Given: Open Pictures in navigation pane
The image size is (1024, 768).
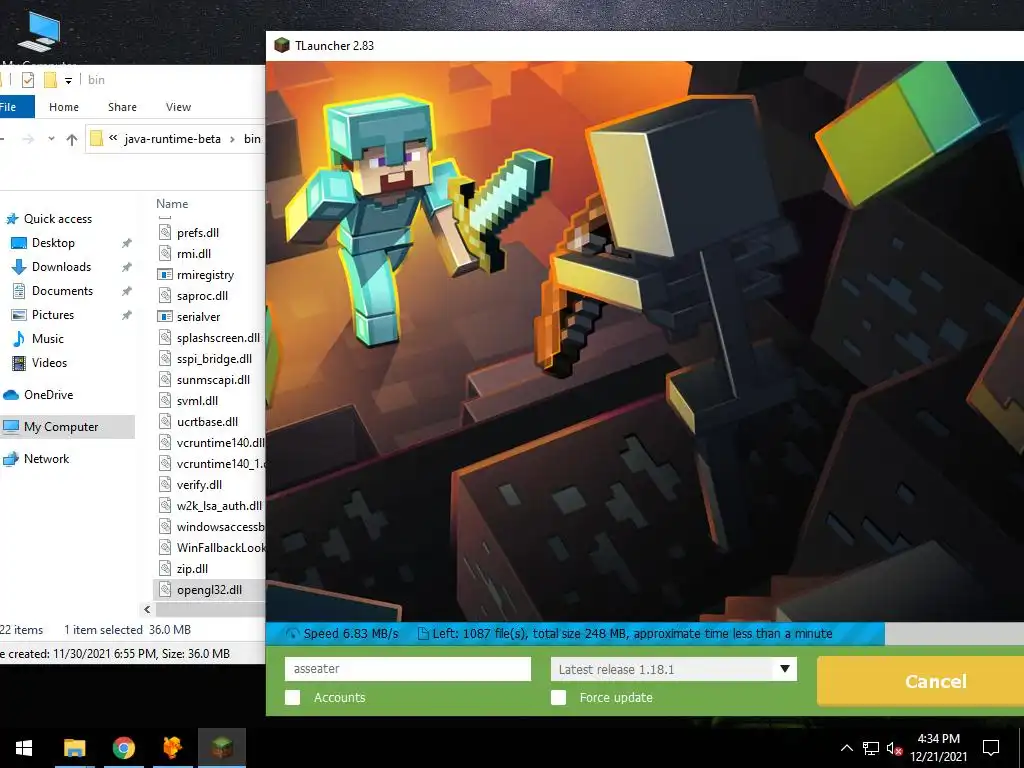Looking at the screenshot, I should pos(53,315).
